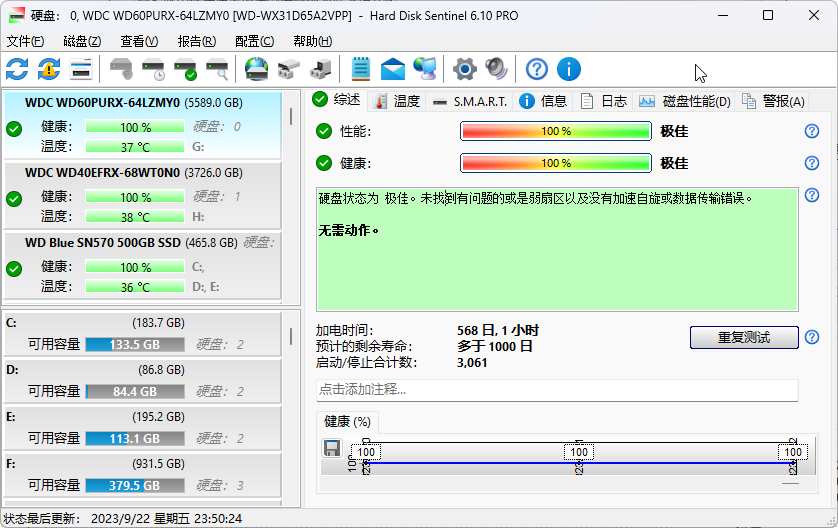Switch to the 信息 tab
838x528 pixels.
(x=543, y=101)
